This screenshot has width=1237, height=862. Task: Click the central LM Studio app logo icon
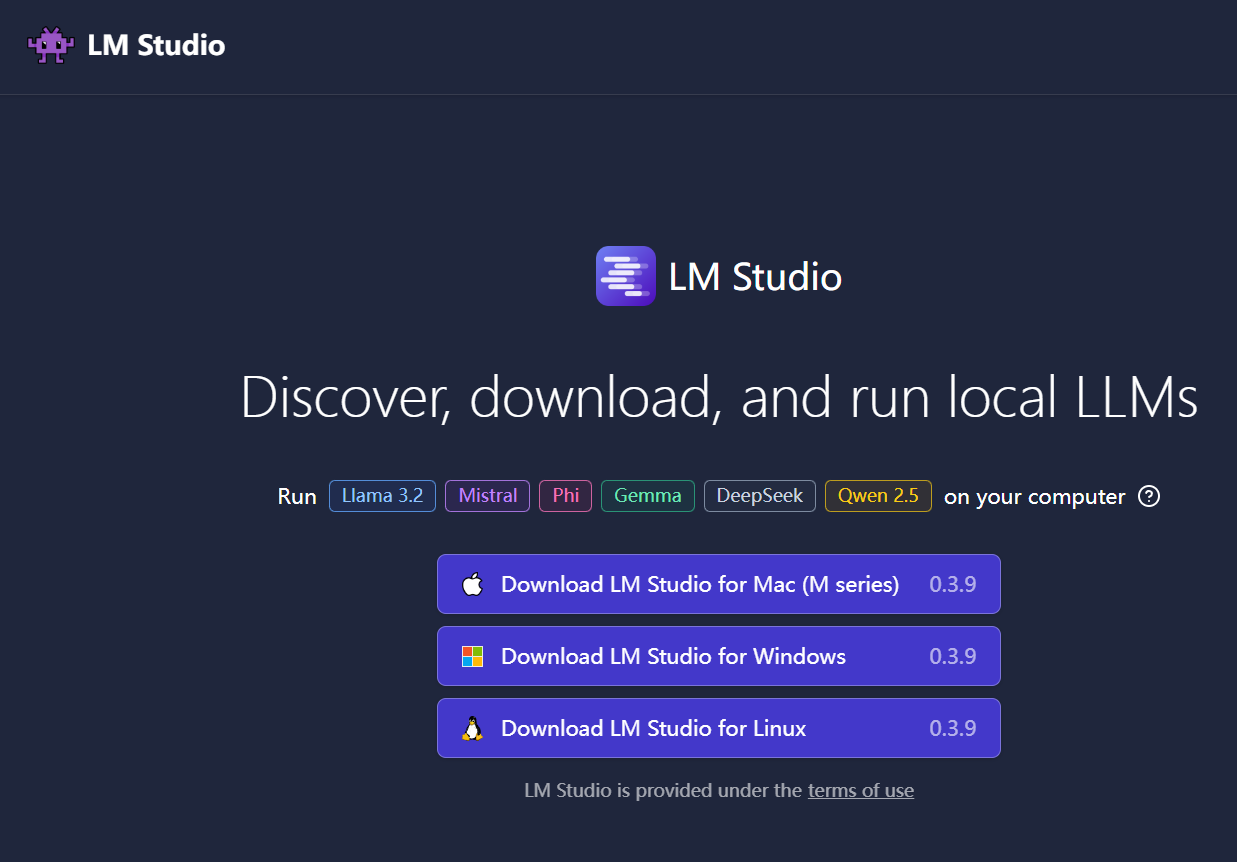(x=626, y=276)
